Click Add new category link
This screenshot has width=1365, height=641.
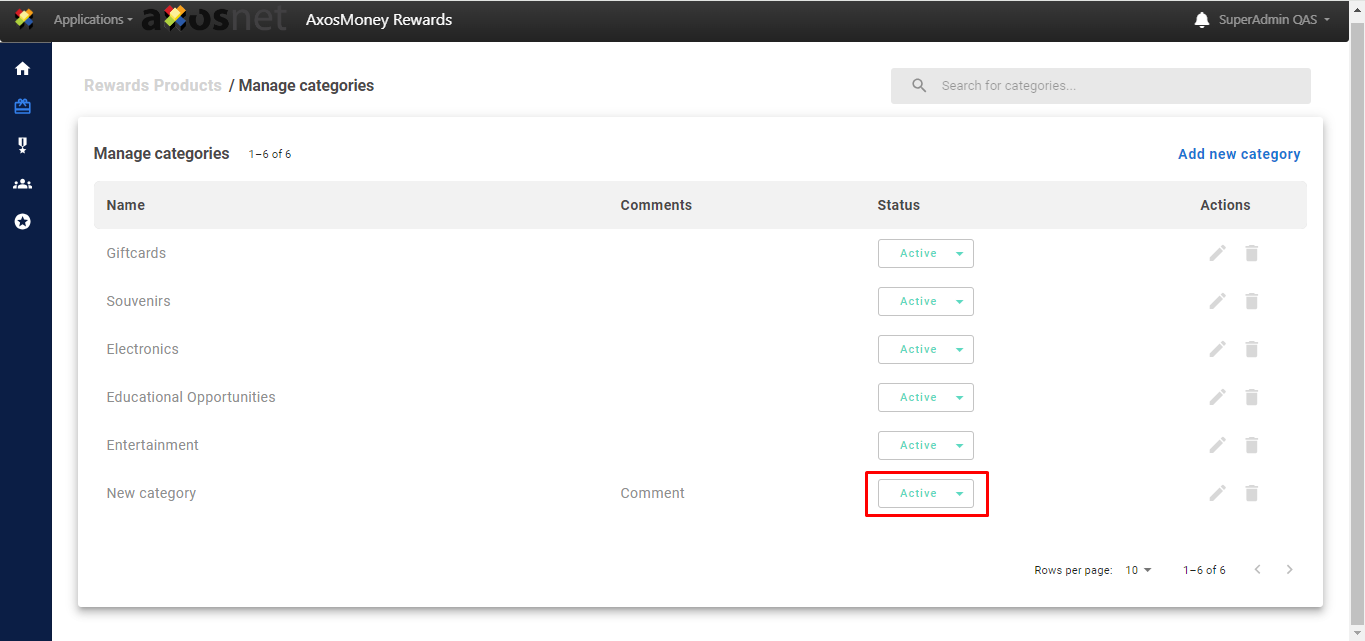[x=1239, y=154]
